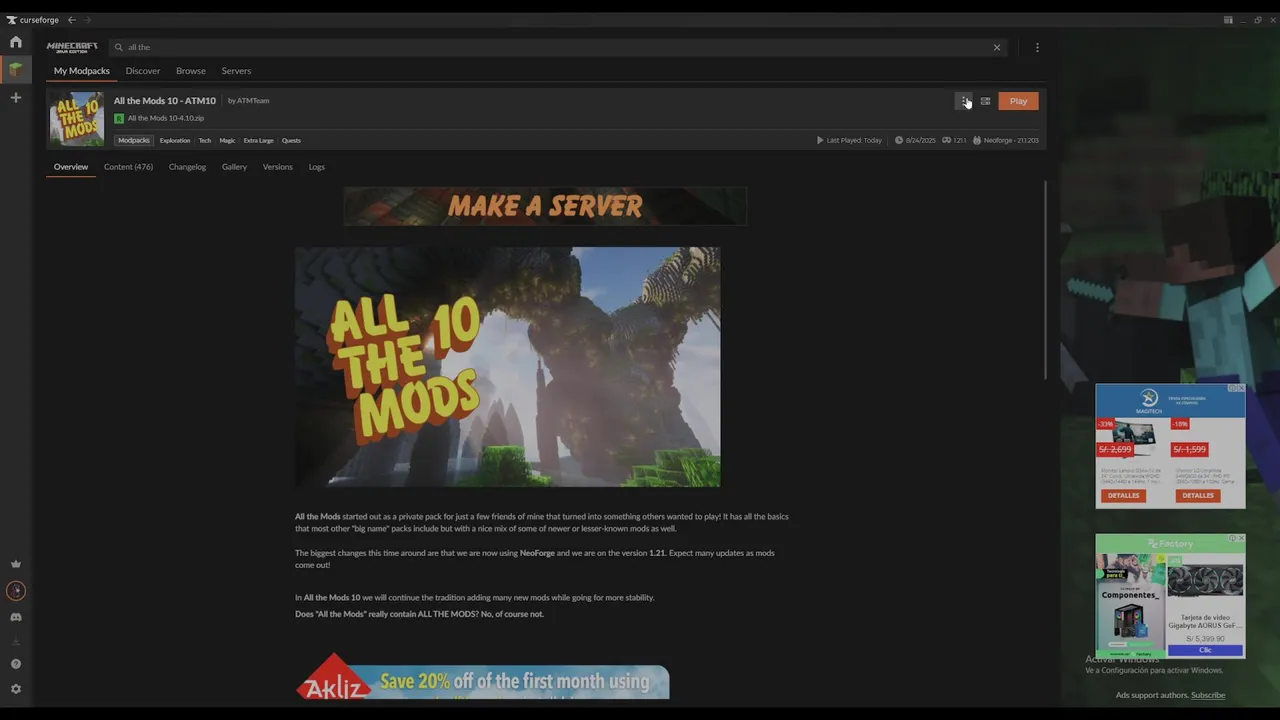Click the Modpacks category tag
This screenshot has width=1280, height=720.
coord(133,141)
